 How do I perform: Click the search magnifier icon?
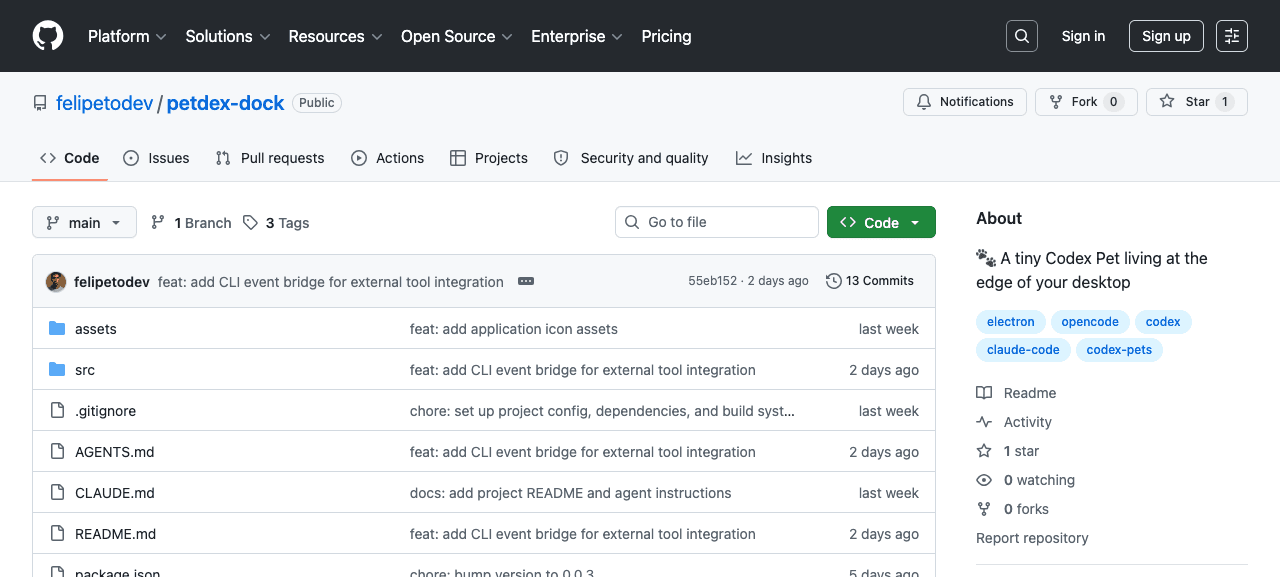pos(1022,36)
